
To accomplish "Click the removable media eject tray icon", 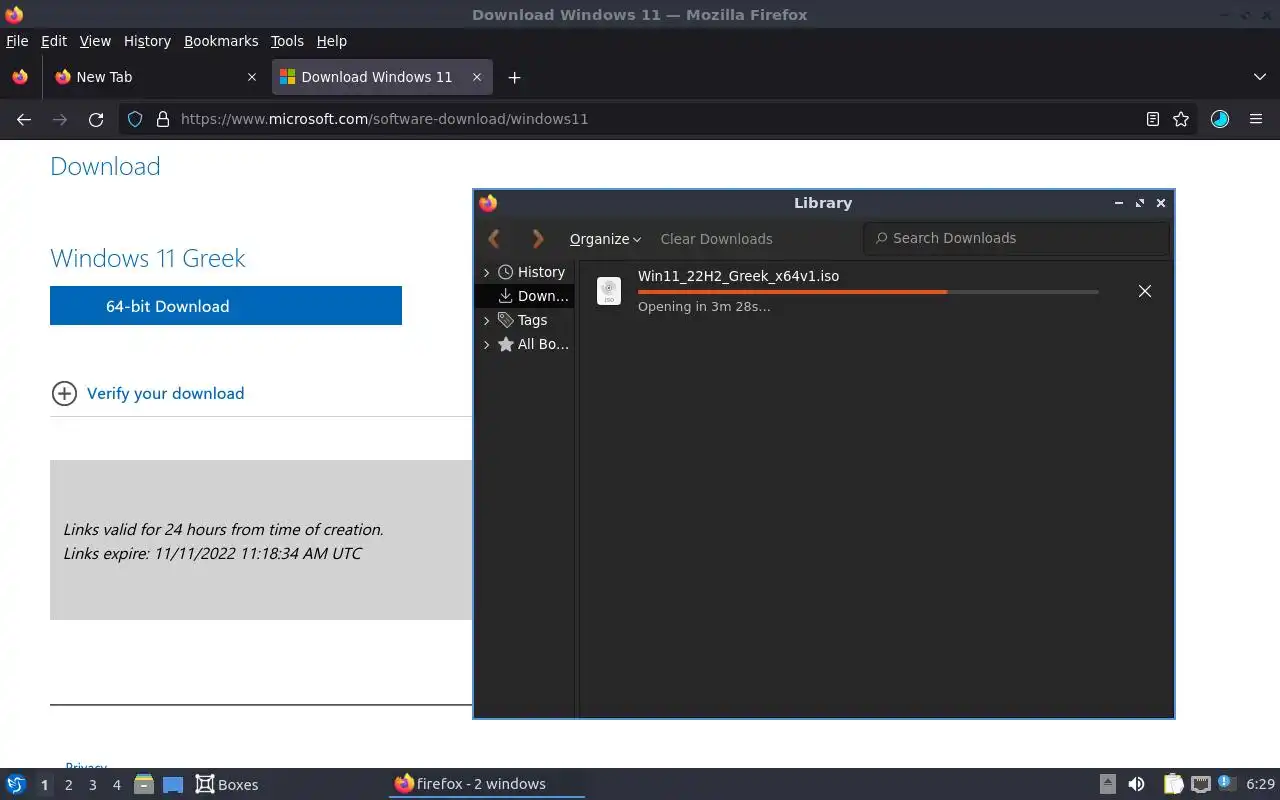I will click(1107, 784).
